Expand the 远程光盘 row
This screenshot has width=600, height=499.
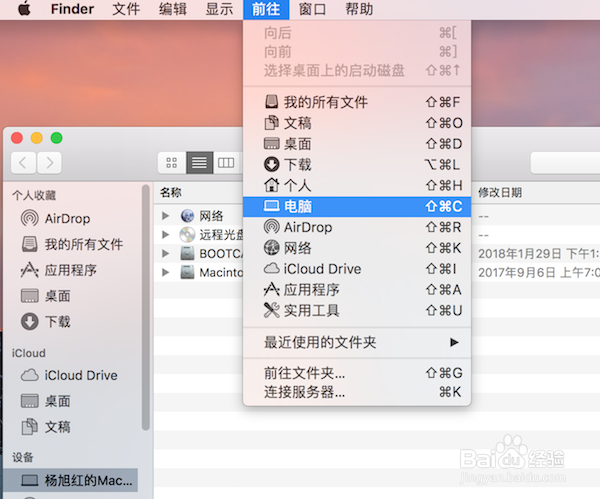[165, 234]
